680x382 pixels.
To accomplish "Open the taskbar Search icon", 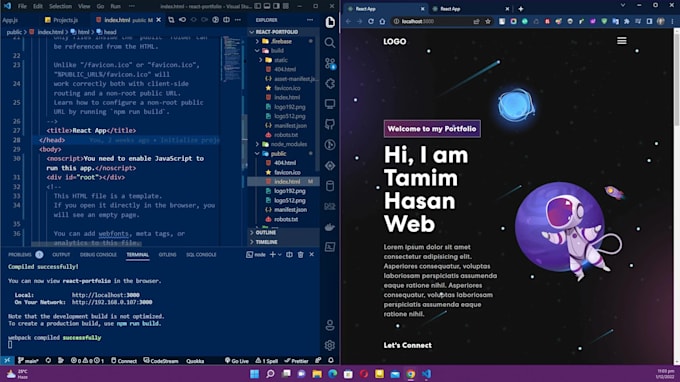I will 270,374.
